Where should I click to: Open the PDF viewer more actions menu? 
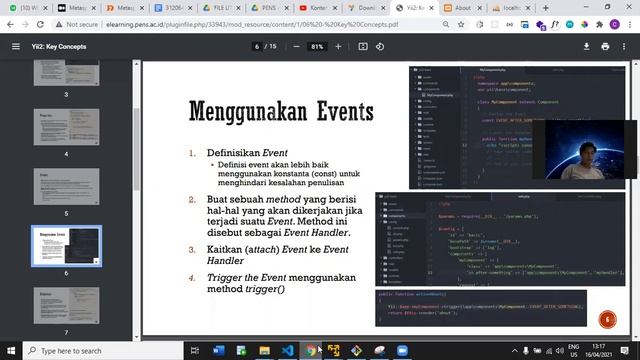(x=624, y=47)
